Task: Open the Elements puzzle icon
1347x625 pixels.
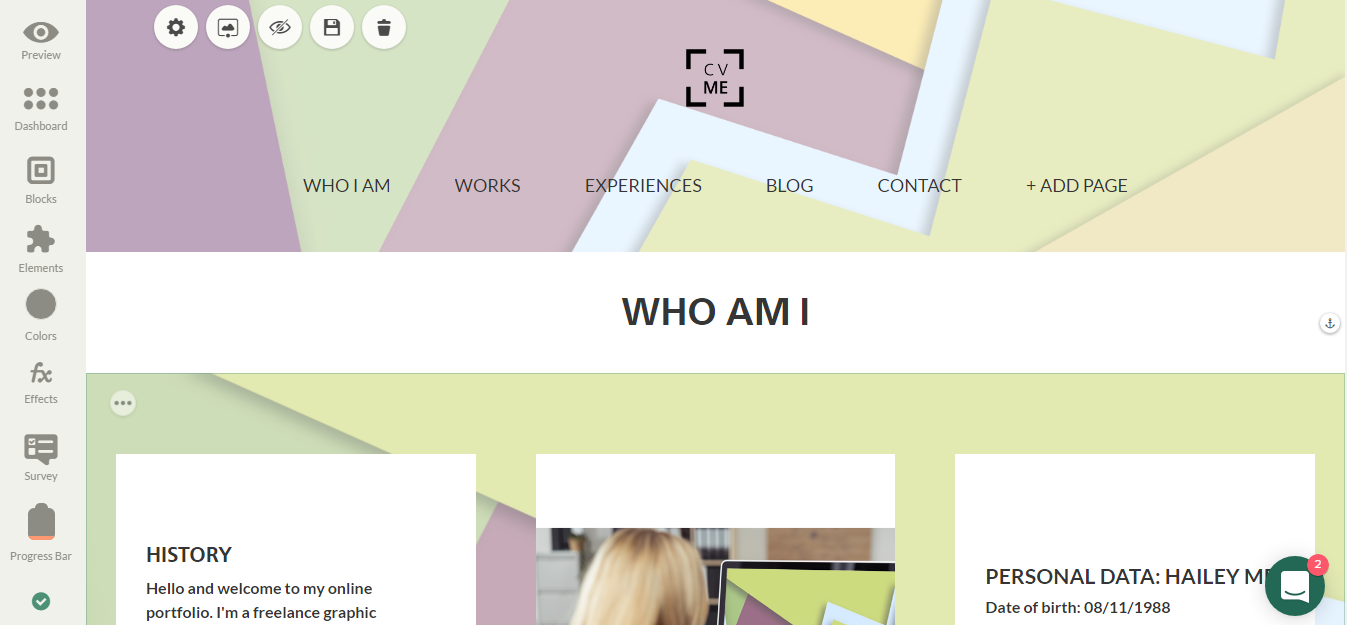Action: tap(41, 240)
